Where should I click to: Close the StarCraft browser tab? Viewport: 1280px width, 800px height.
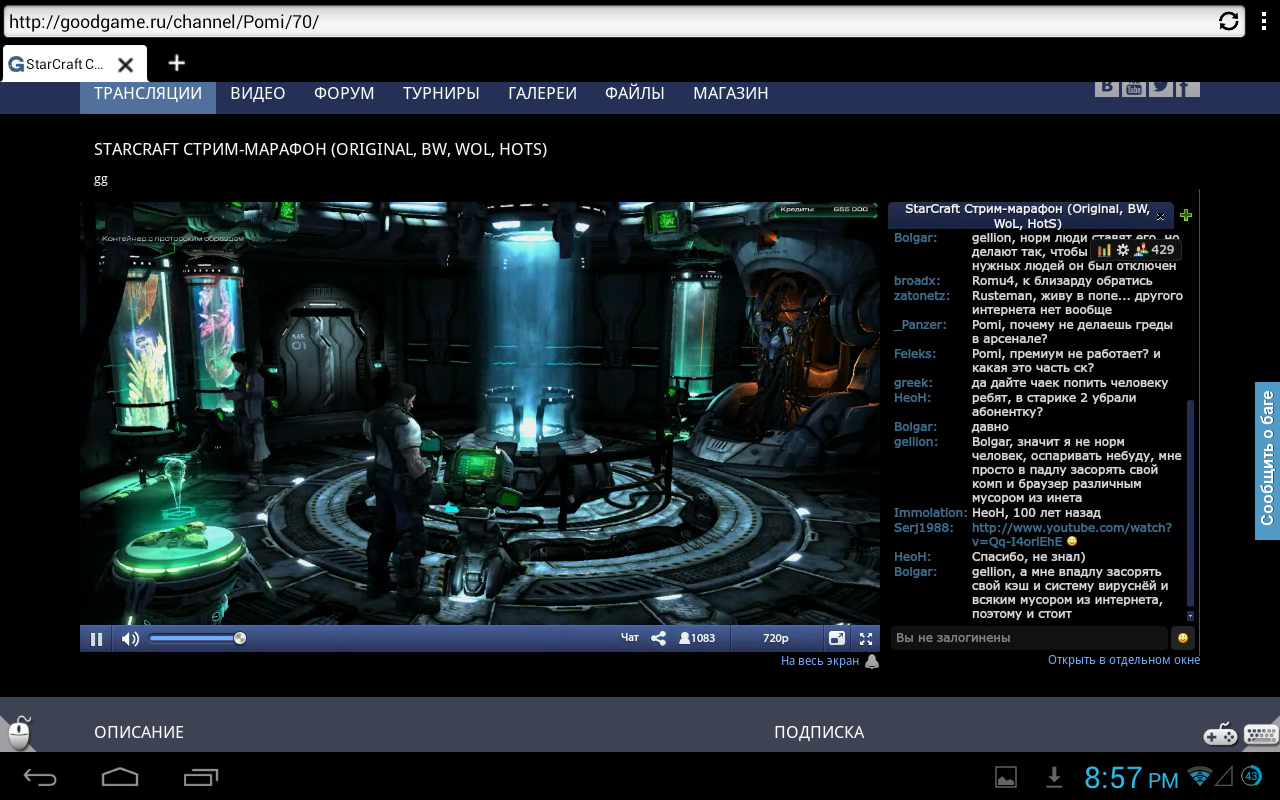pos(126,64)
